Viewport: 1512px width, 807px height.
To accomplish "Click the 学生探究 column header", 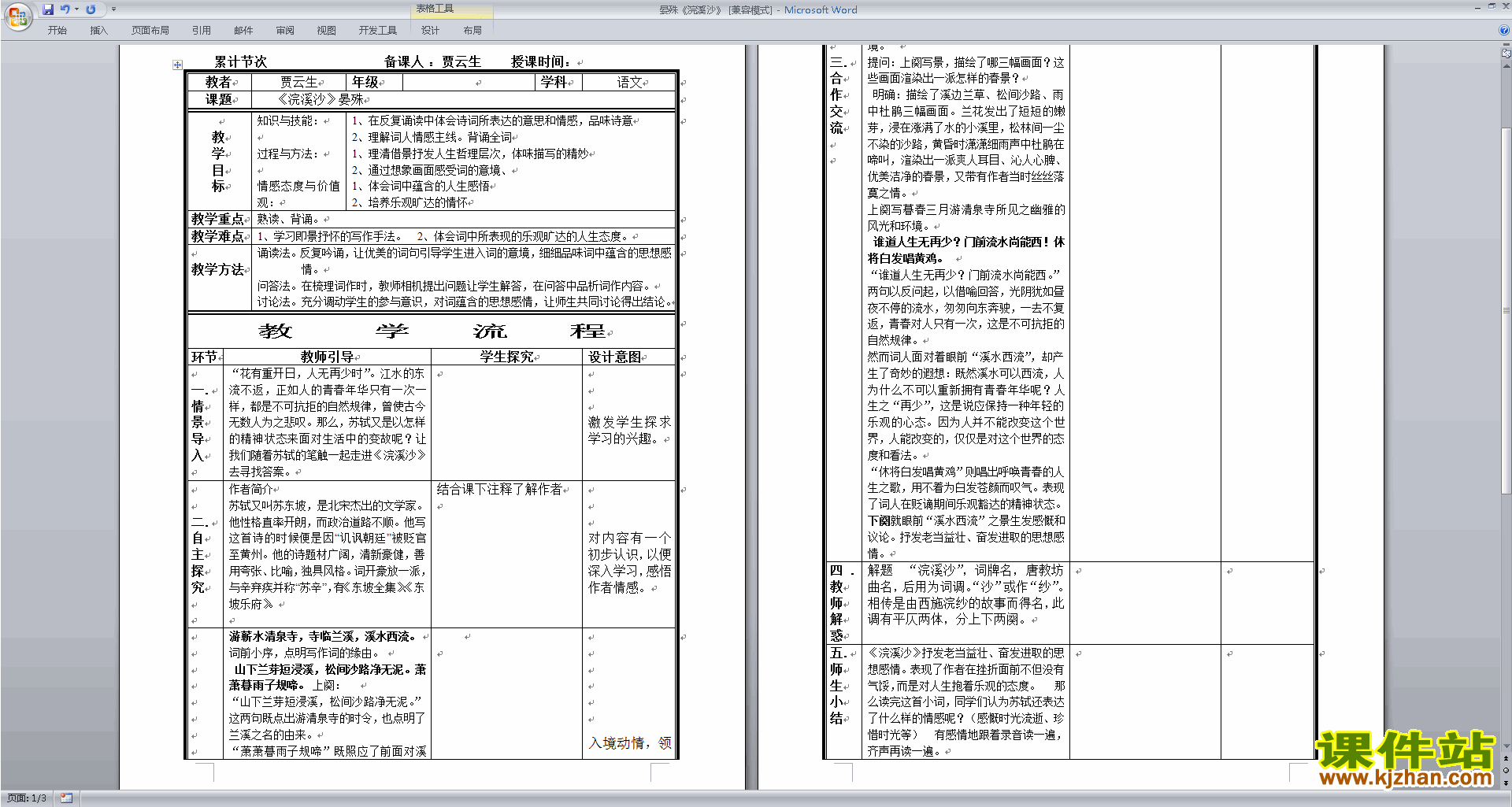I will click(x=506, y=357).
